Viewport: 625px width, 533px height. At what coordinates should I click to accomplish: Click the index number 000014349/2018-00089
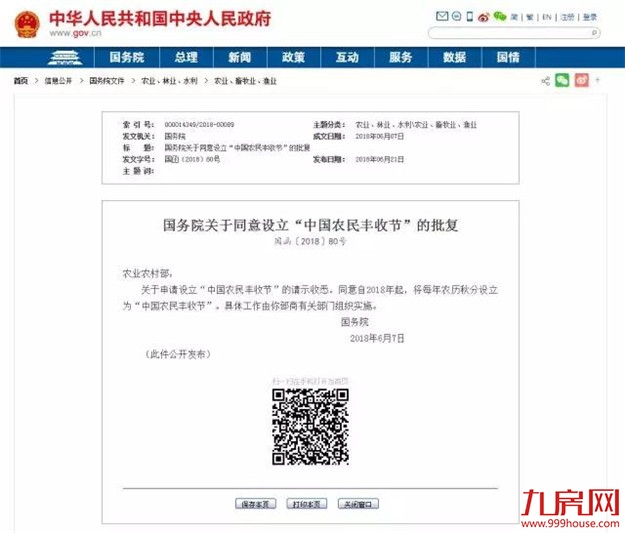click(199, 125)
